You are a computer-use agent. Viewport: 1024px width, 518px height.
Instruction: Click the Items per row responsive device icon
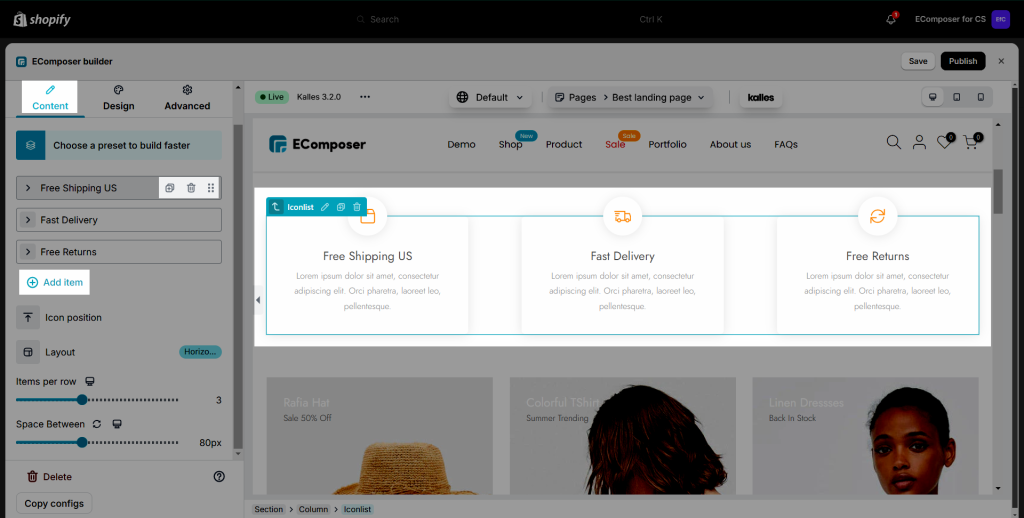[90, 381]
